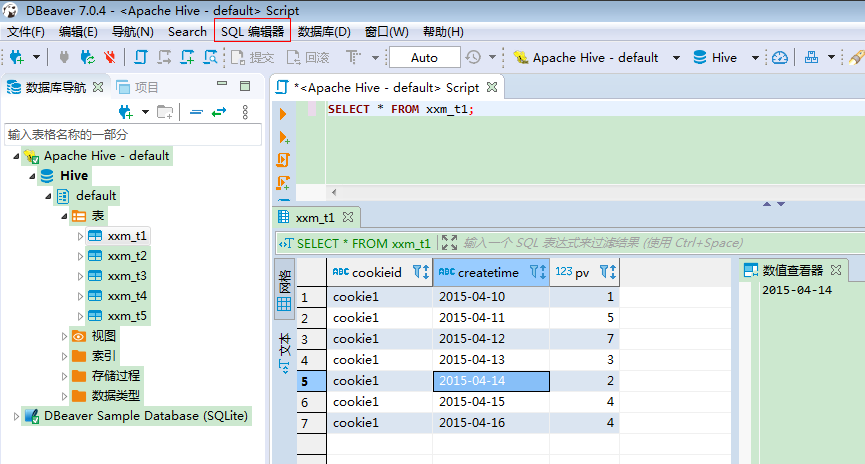
Task: Open the 编辑(E) menu
Action: 78,31
